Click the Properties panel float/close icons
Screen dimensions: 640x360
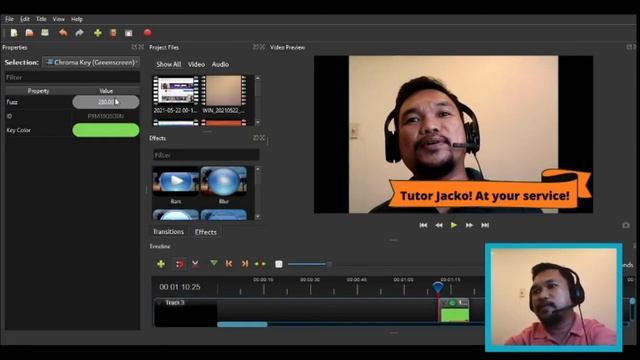pyautogui.click(x=138, y=47)
